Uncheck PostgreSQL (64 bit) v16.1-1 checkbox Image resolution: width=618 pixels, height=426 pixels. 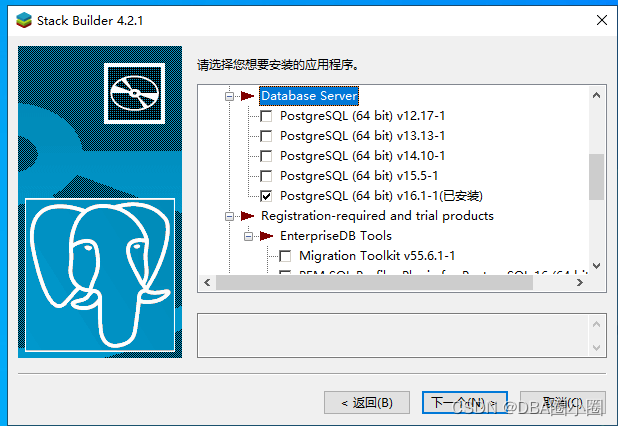266,196
